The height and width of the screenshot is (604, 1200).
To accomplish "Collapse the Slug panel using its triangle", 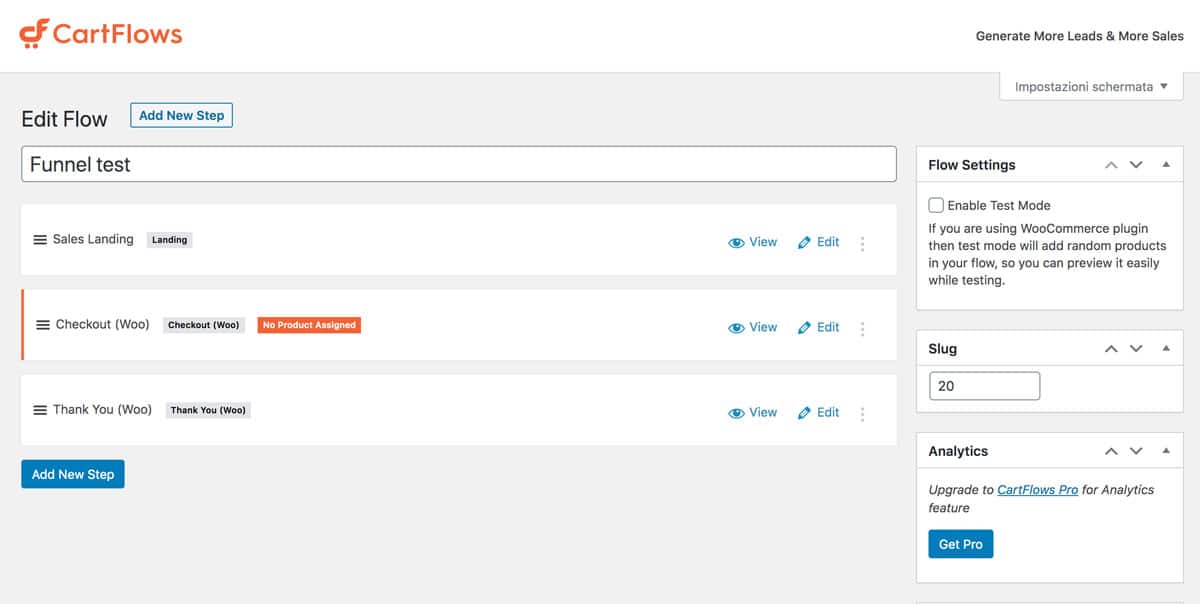I will tap(1166, 348).
